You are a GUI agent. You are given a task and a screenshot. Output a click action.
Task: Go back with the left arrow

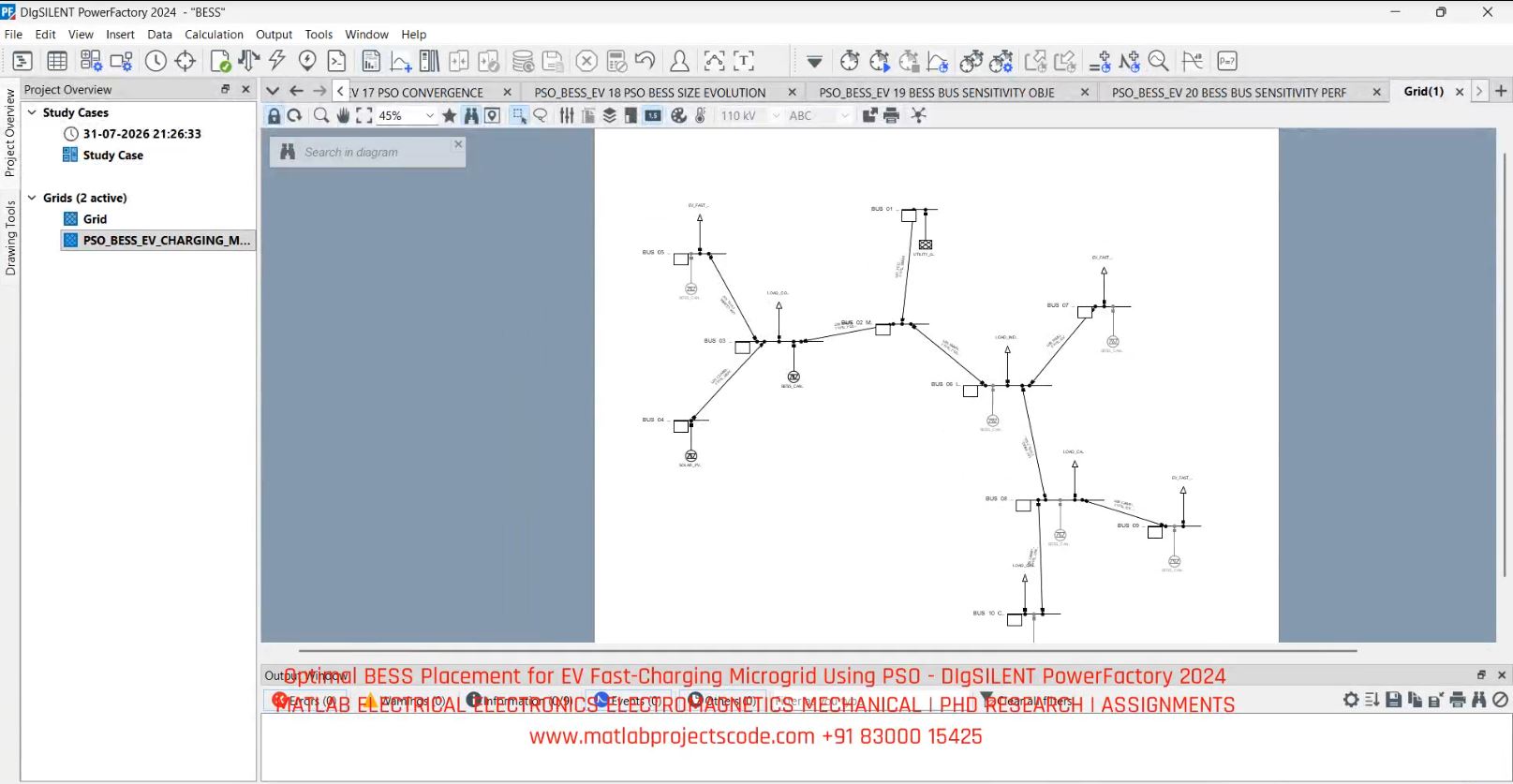point(296,91)
